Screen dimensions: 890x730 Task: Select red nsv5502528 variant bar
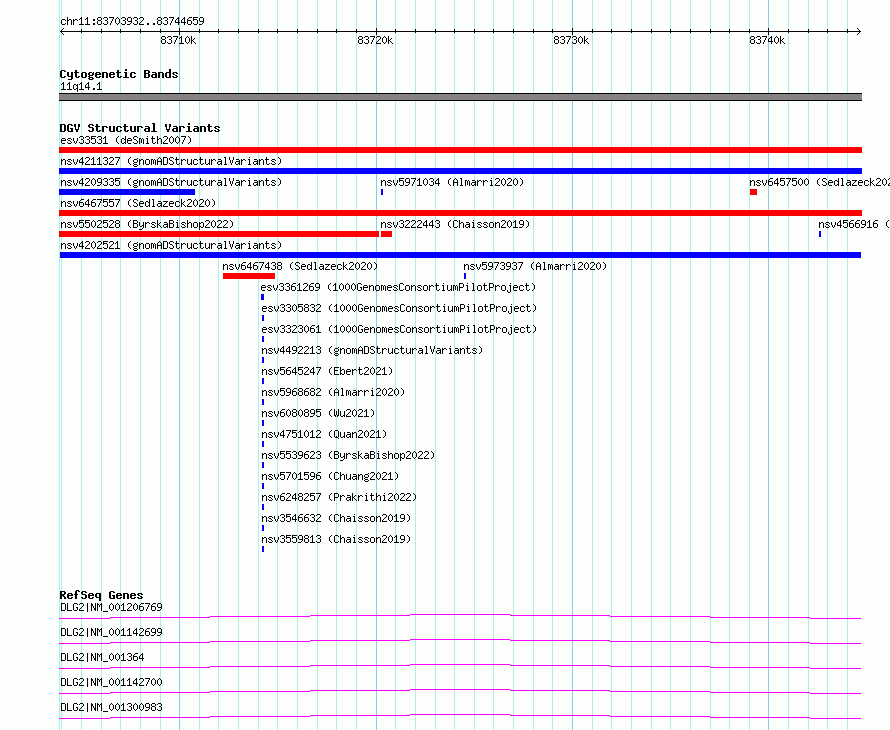(x=219, y=234)
